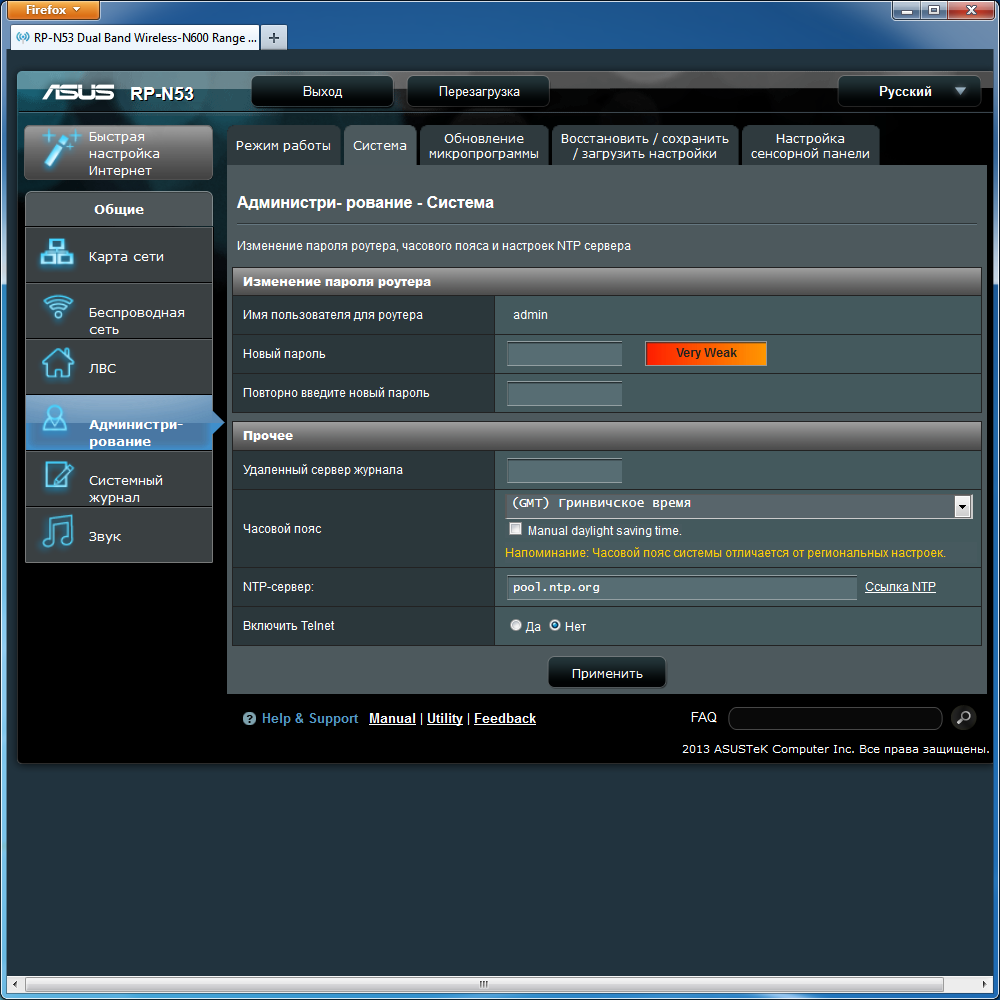Click the Общие sidebar header
The height and width of the screenshot is (1000, 1000).
click(119, 209)
